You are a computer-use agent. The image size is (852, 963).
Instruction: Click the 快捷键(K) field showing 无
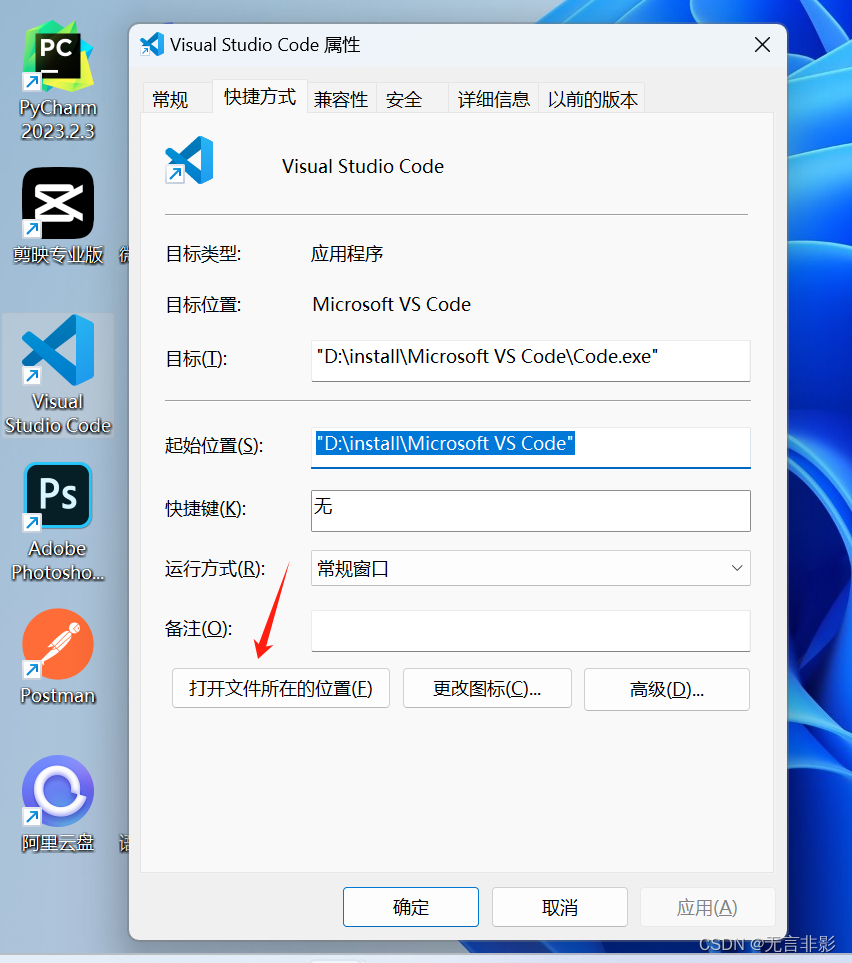coord(531,510)
